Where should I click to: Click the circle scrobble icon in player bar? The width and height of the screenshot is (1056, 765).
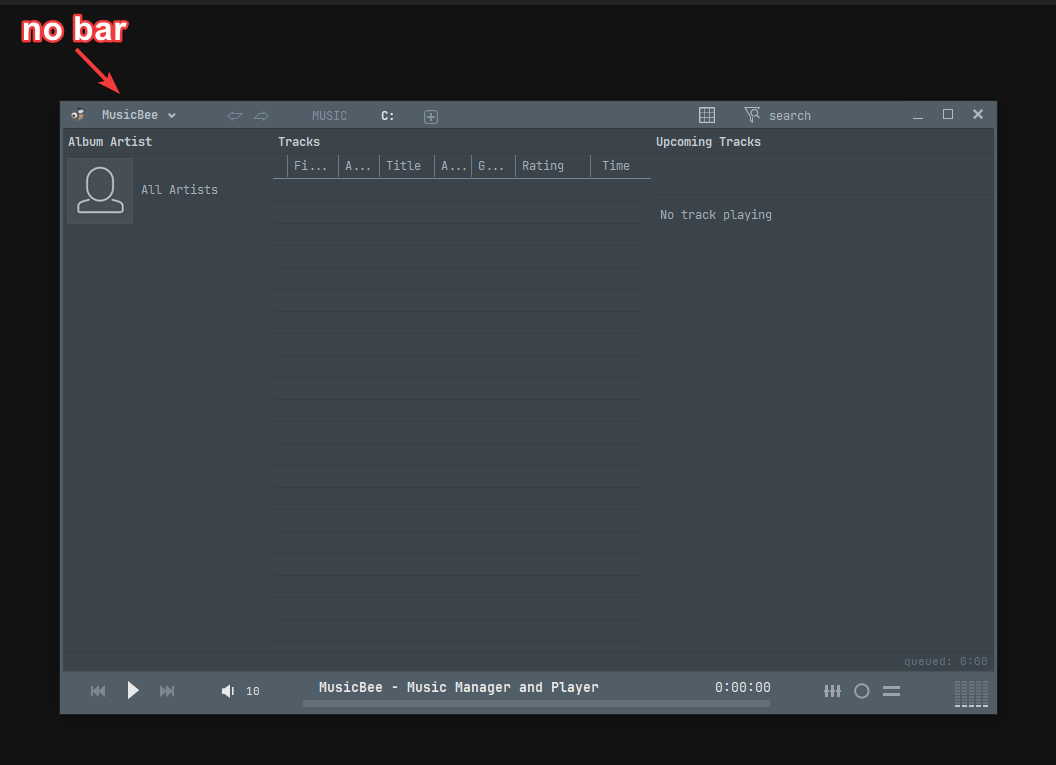(861, 691)
